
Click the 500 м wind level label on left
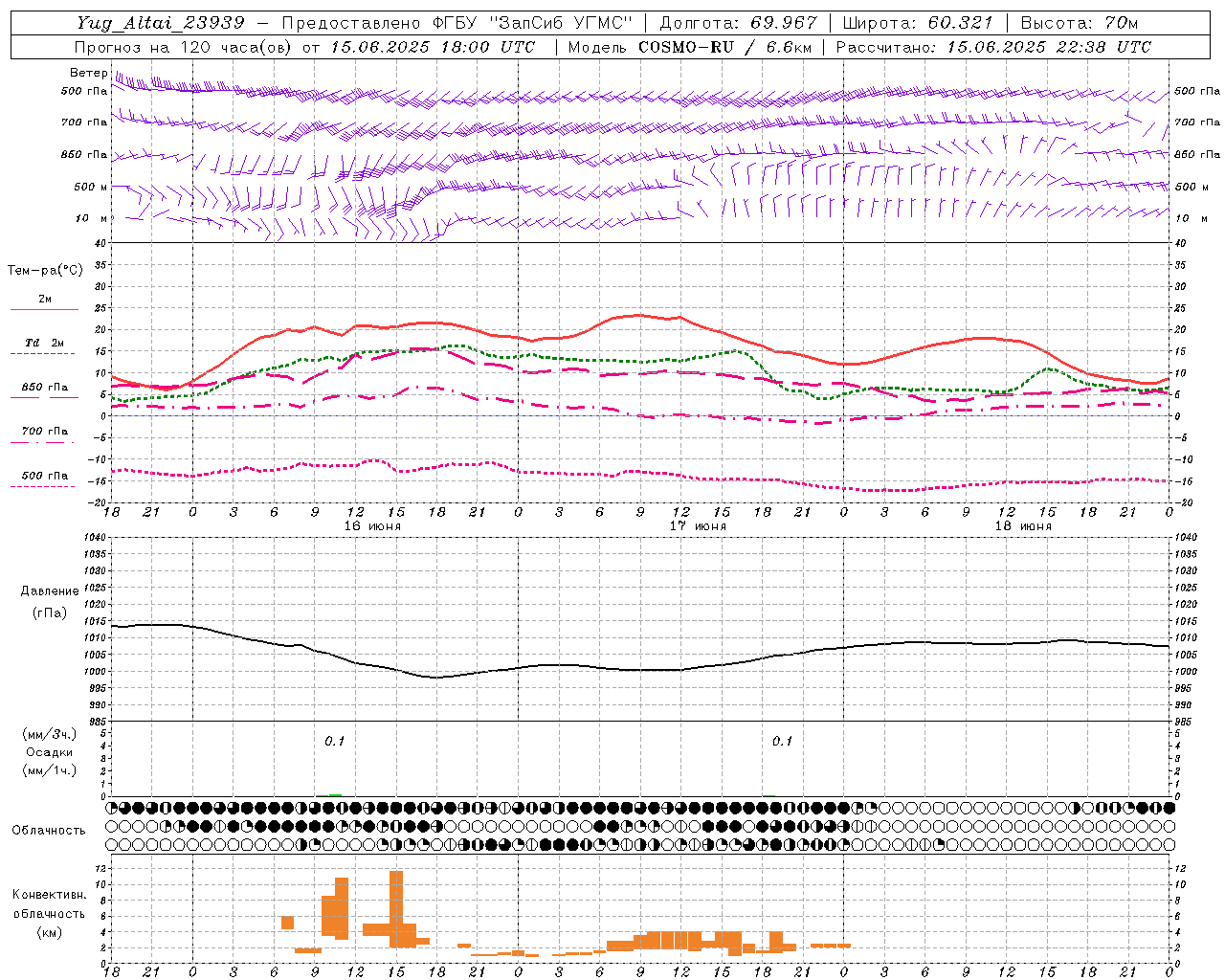(x=90, y=187)
